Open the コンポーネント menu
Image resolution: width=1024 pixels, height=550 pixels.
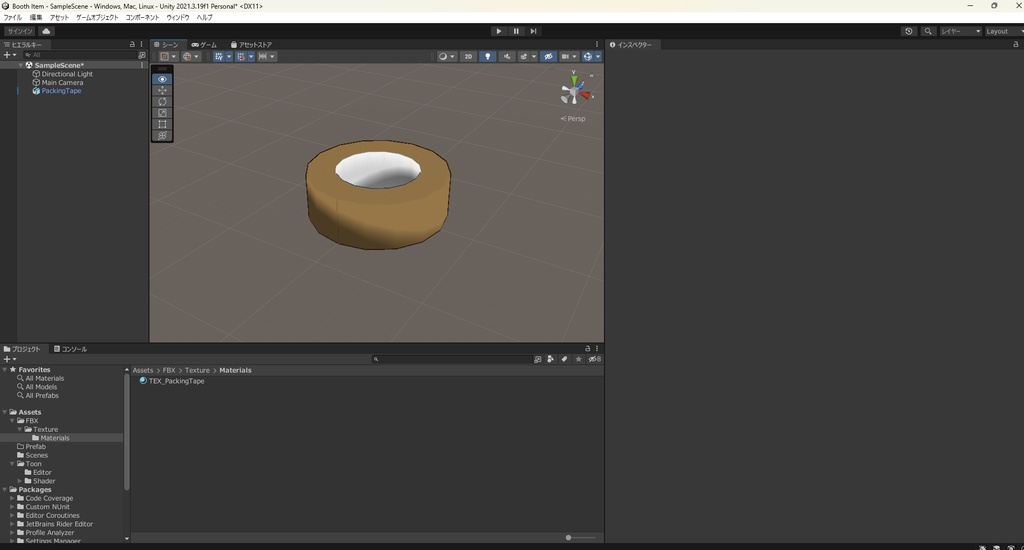[x=142, y=18]
